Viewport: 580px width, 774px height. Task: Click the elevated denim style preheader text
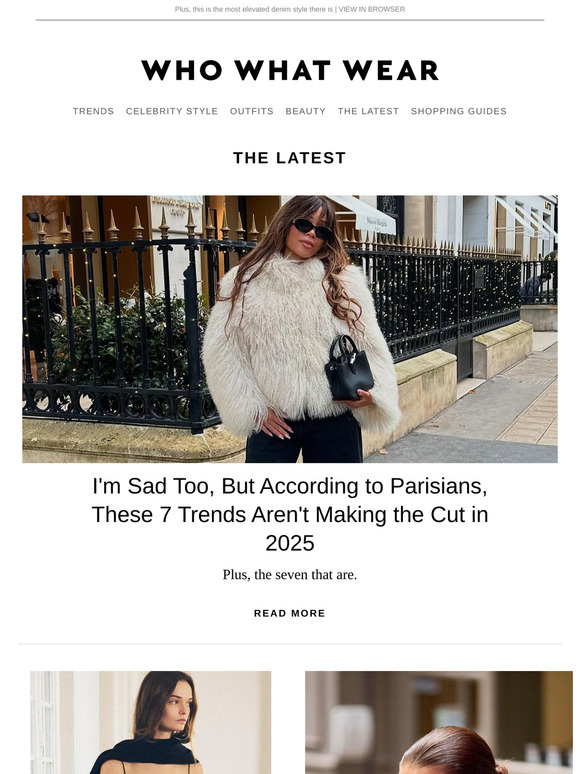(x=254, y=9)
